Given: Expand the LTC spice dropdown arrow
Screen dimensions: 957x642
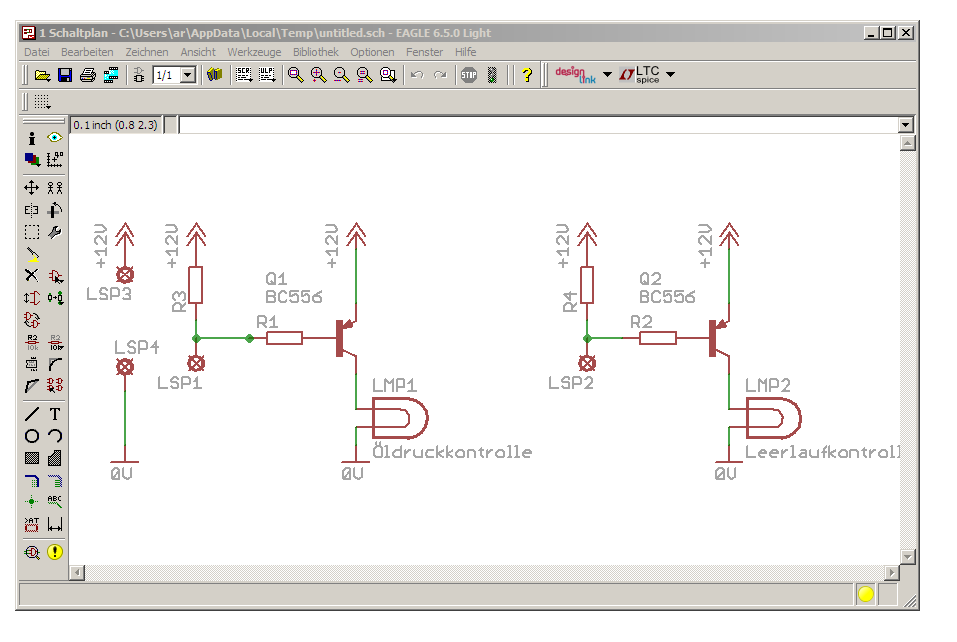Looking at the screenshot, I should [x=671, y=74].
